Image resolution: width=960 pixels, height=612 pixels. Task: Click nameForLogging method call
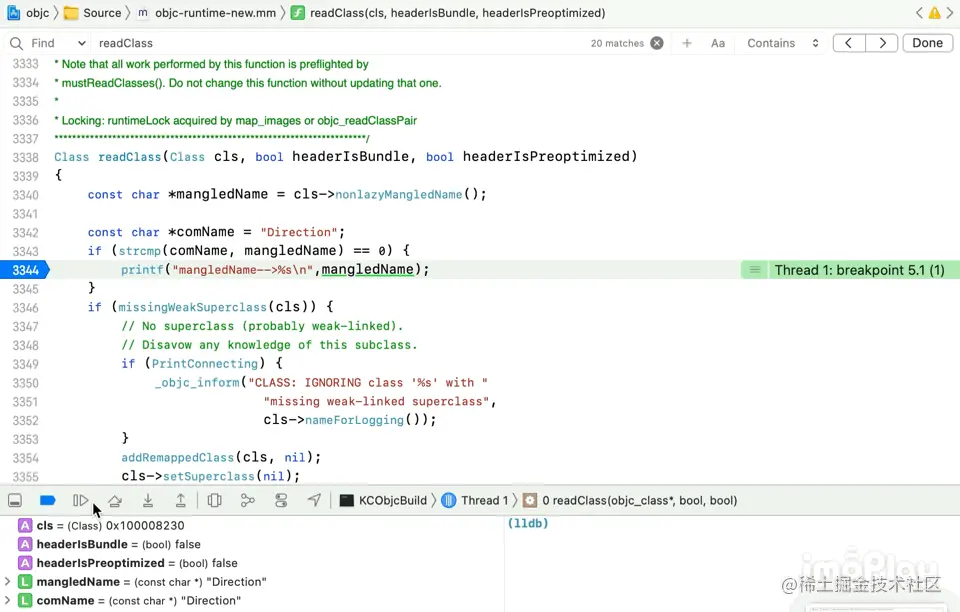point(354,420)
